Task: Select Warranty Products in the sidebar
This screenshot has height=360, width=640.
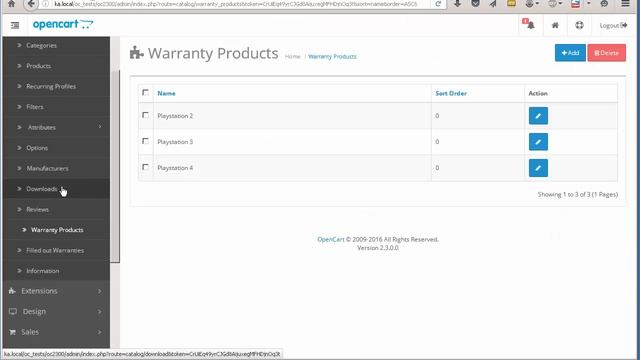Action: 56,230
